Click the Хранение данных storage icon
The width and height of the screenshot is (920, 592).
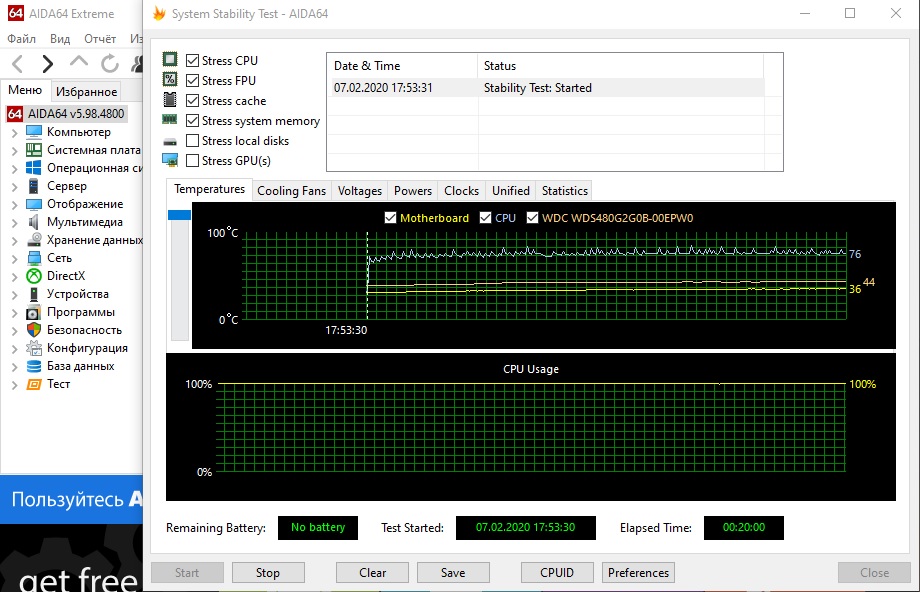point(34,239)
